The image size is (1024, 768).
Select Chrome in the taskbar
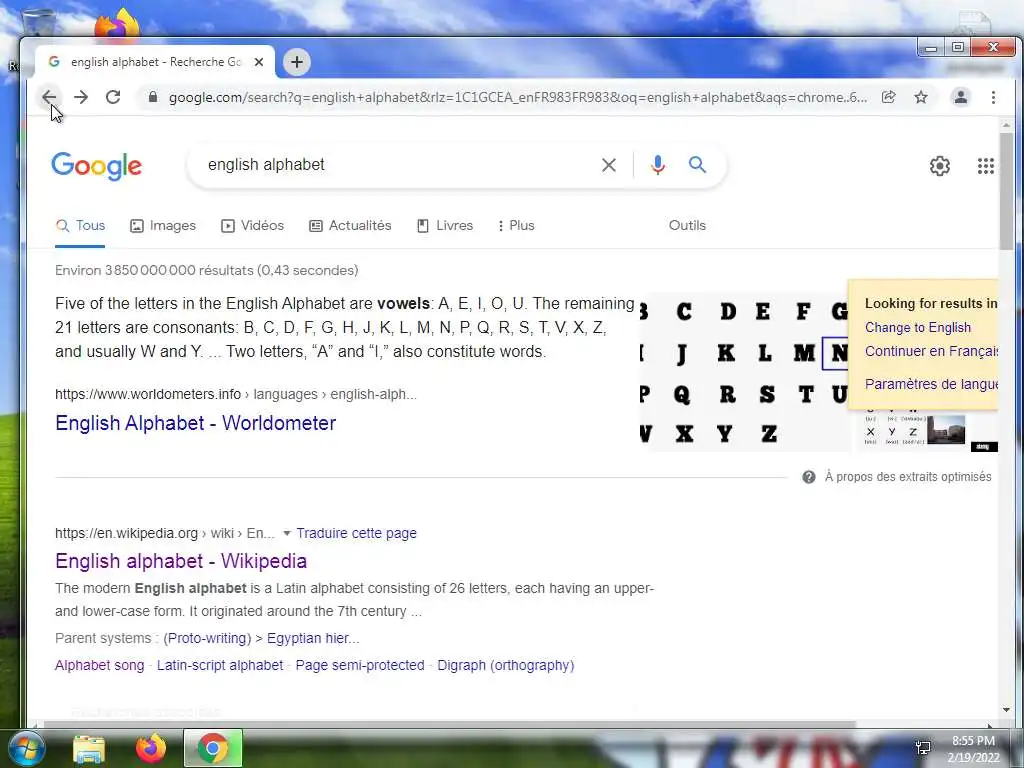click(x=213, y=748)
